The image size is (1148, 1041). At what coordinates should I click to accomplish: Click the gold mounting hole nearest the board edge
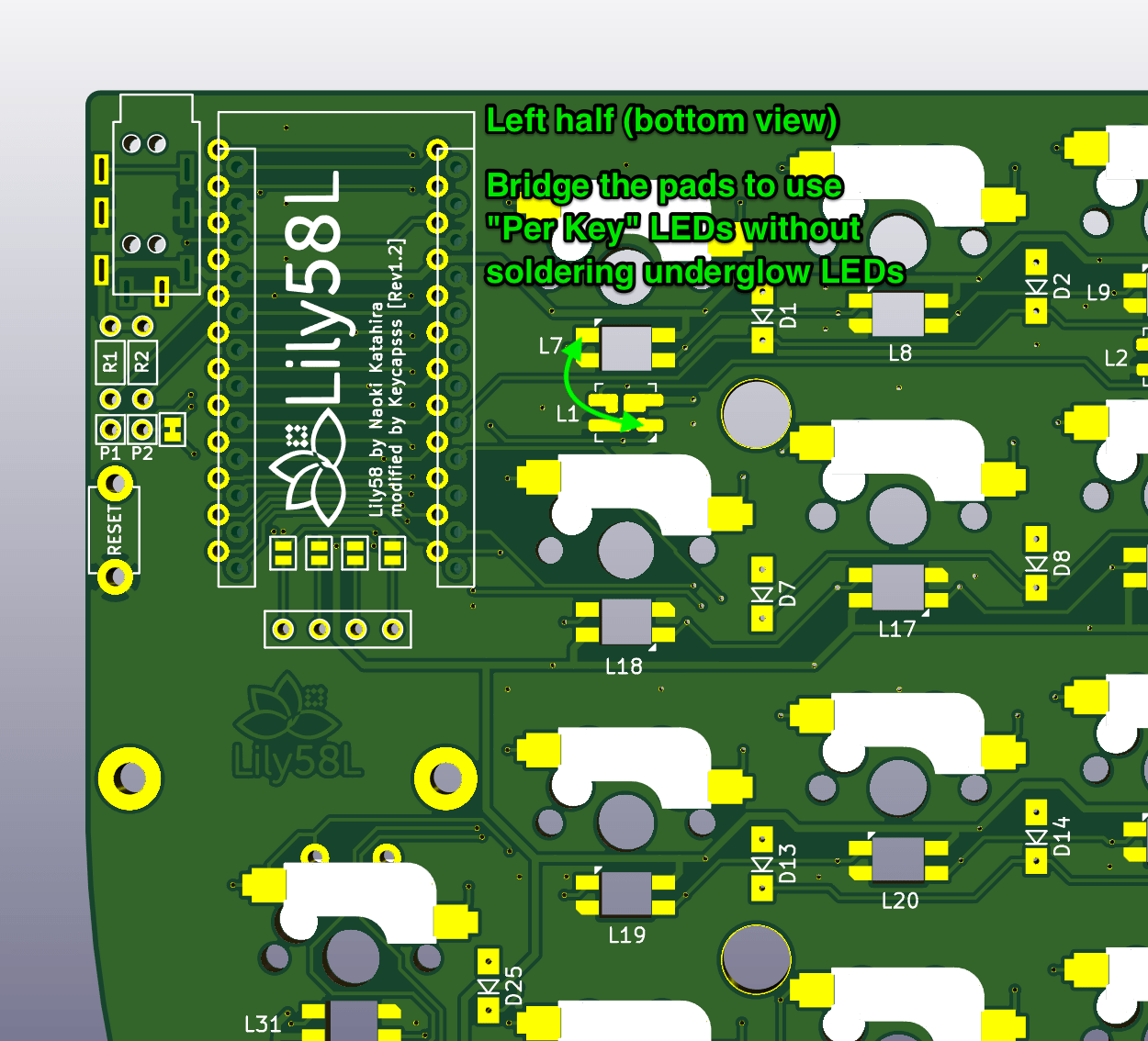(x=129, y=778)
